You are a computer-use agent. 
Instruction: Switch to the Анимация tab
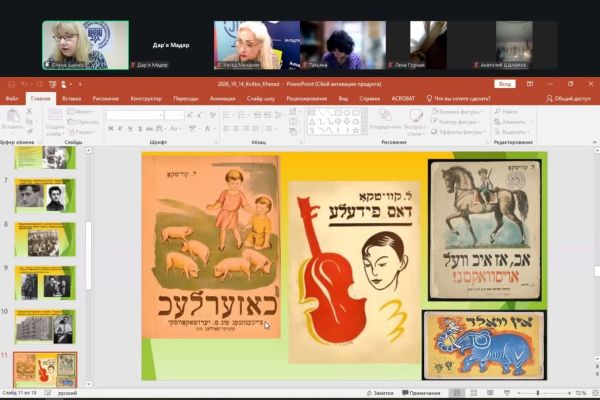[x=222, y=99]
